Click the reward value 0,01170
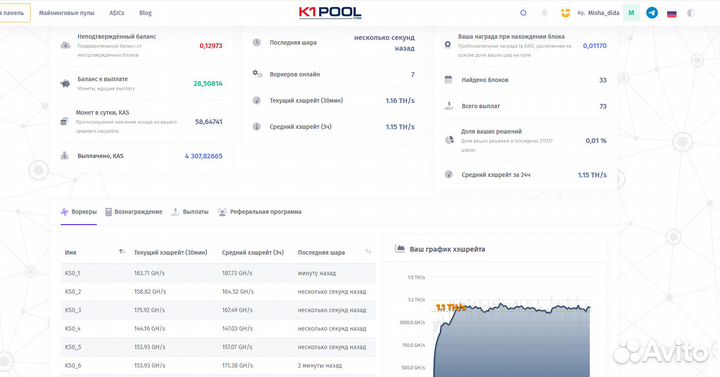The width and height of the screenshot is (720, 377). [x=595, y=45]
